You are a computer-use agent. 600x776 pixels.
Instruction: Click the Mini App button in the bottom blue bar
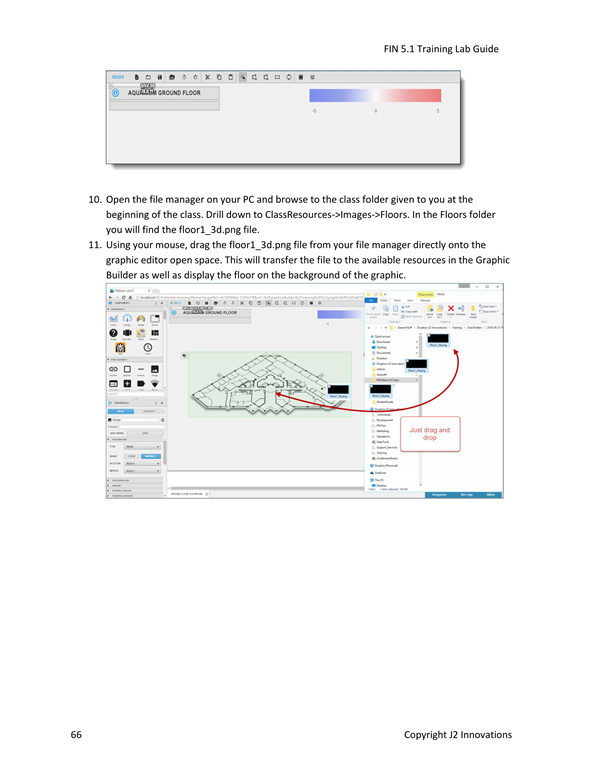coord(467,495)
